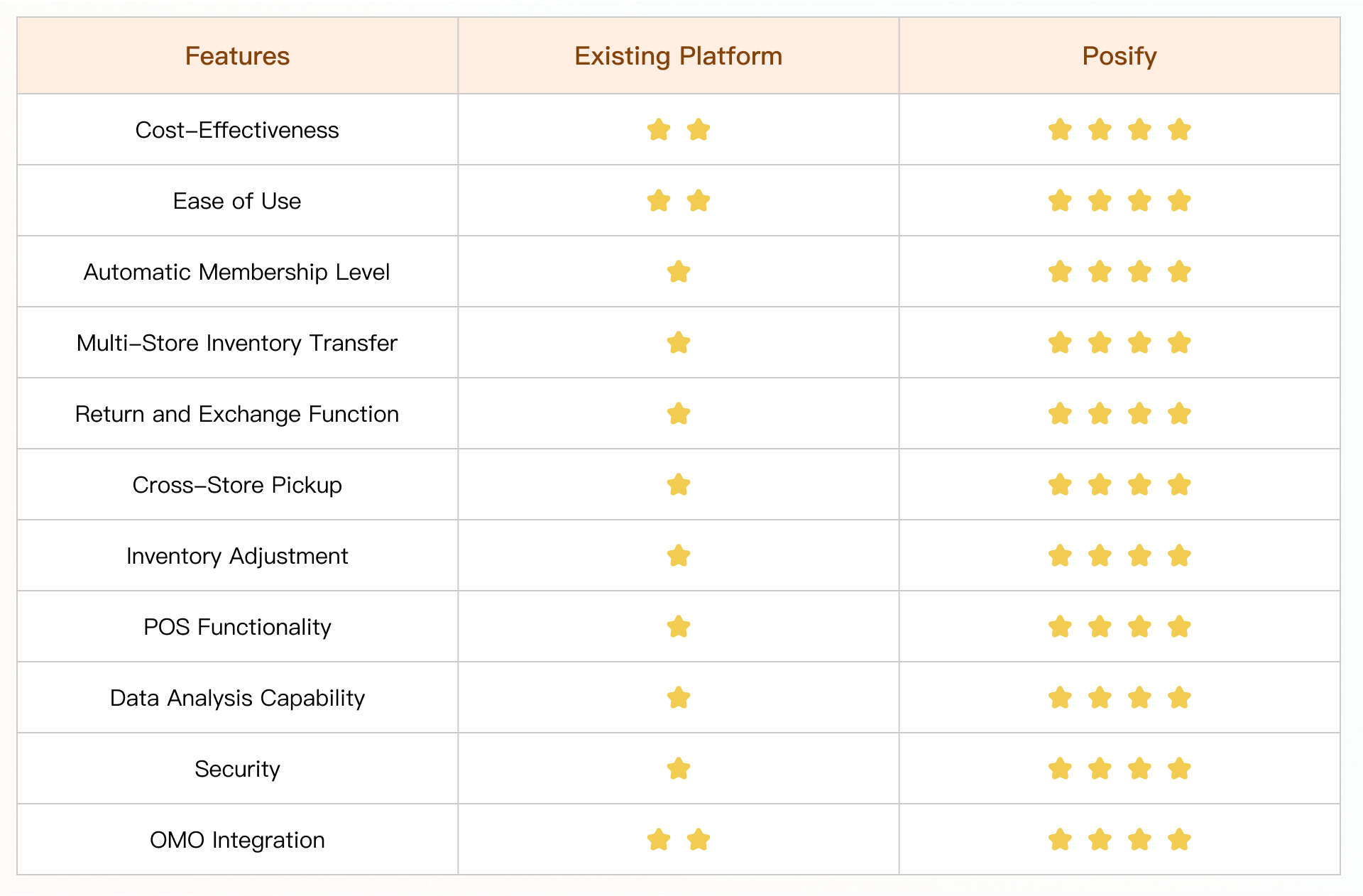1363x896 pixels.
Task: Select the Cross-Store Pickup label
Action: click(237, 485)
